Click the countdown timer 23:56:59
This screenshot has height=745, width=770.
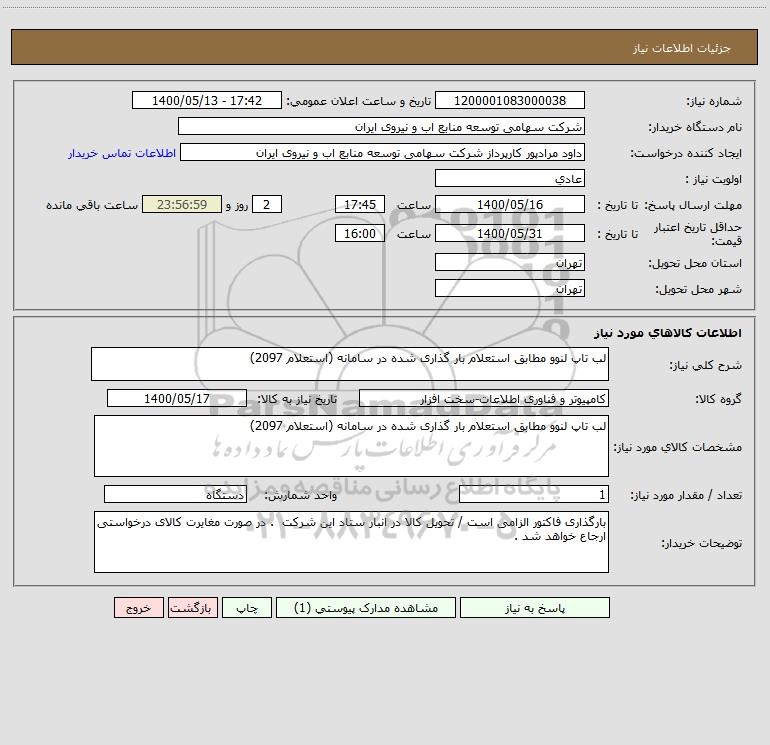pos(182,204)
